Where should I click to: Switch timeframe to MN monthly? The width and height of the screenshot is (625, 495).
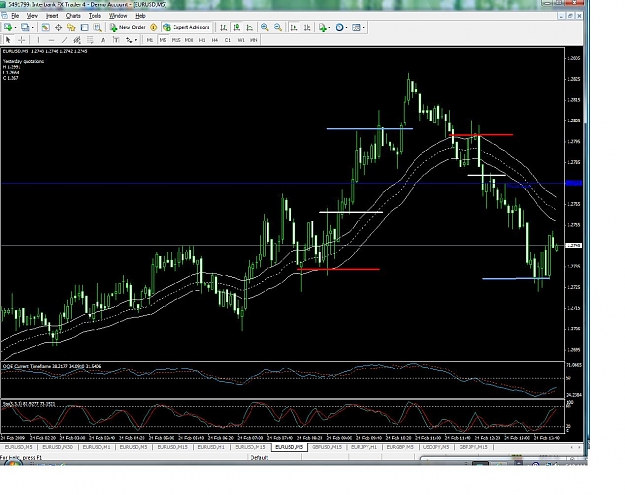point(254,40)
